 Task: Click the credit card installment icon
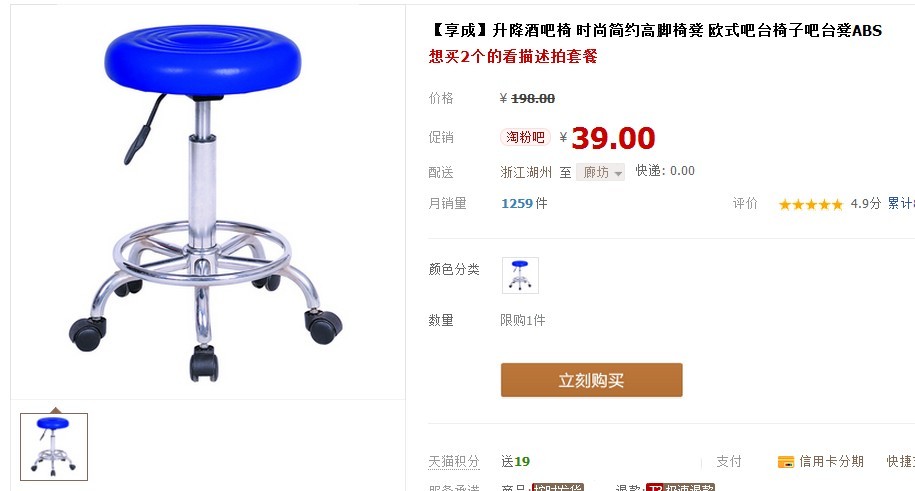pos(785,462)
